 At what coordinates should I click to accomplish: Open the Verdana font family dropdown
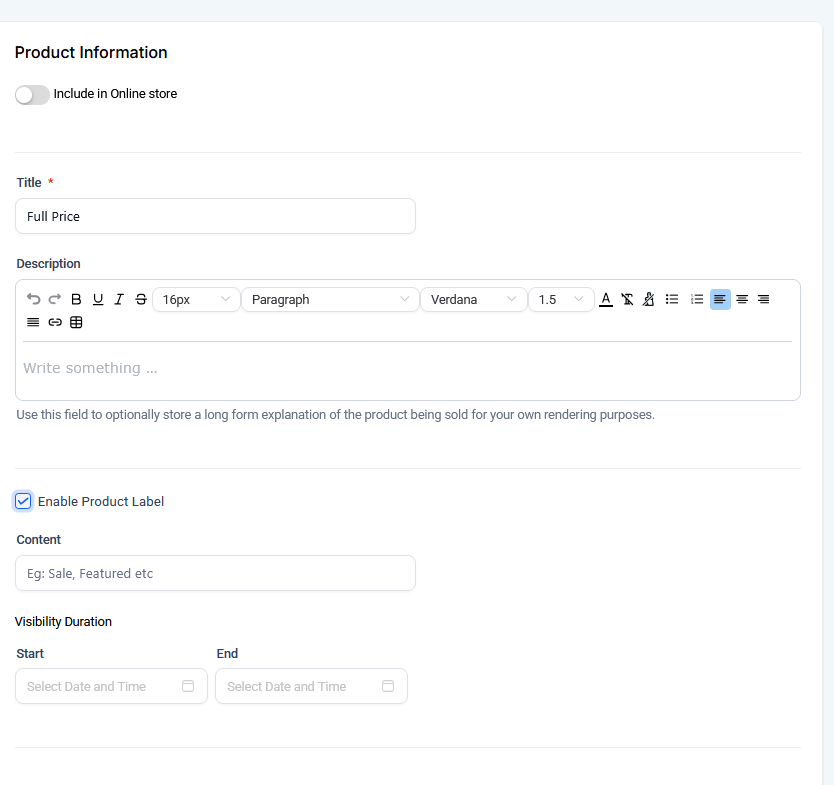pos(473,299)
